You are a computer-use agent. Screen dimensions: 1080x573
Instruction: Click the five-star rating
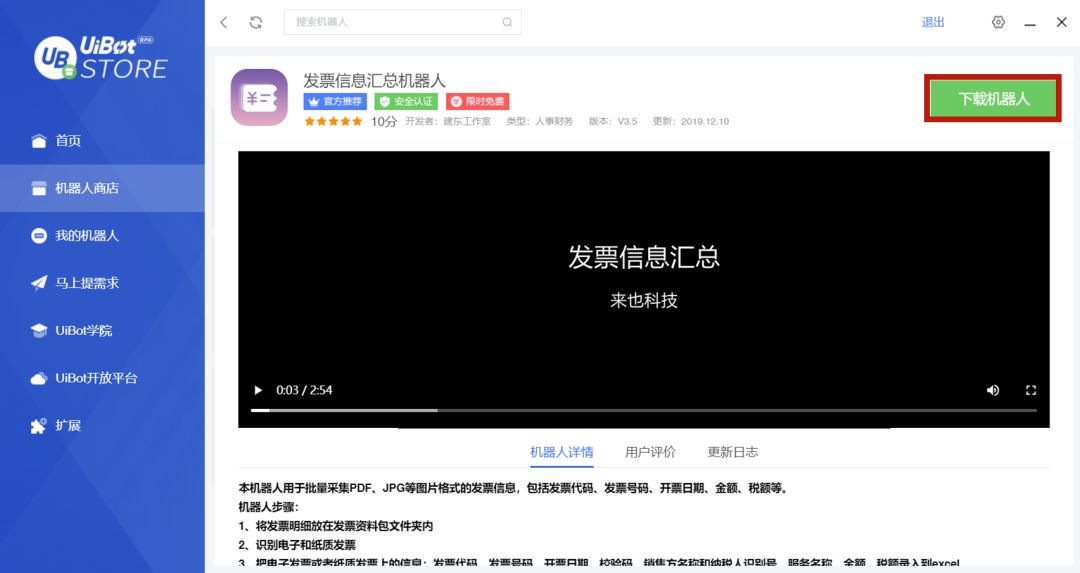point(333,121)
